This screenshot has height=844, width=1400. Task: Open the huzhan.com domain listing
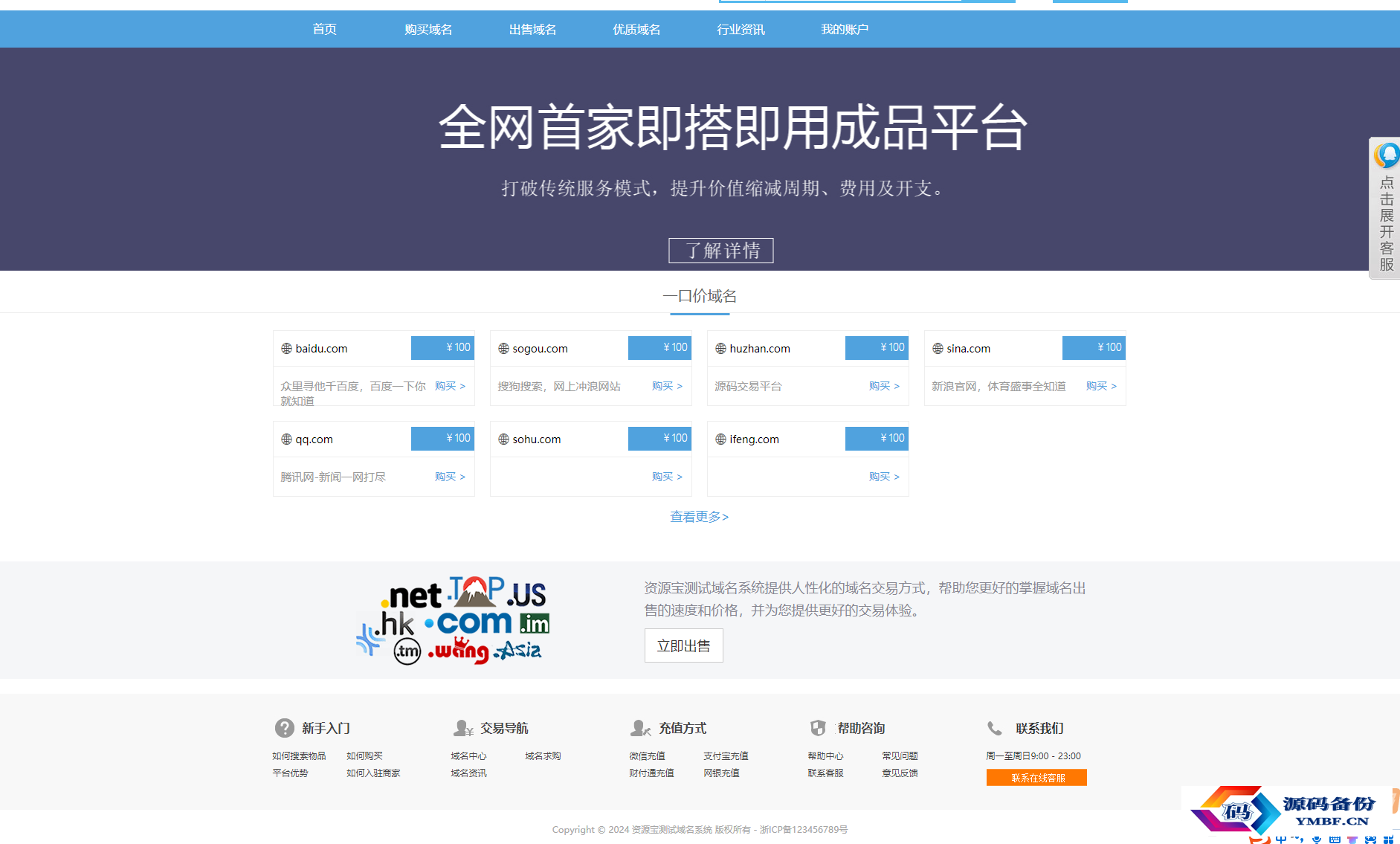pos(760,348)
